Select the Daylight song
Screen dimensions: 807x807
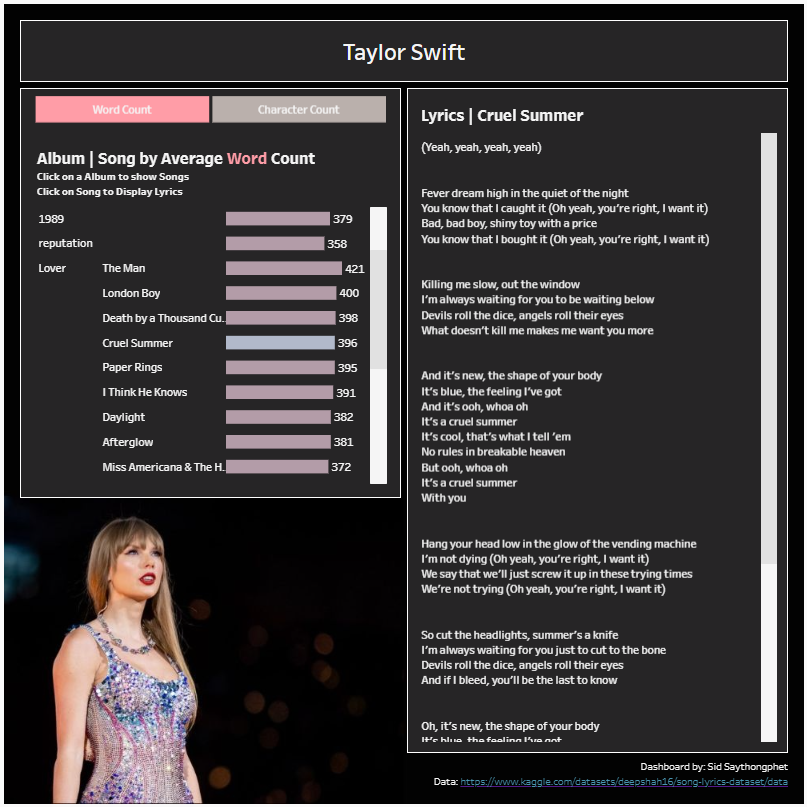click(124, 417)
